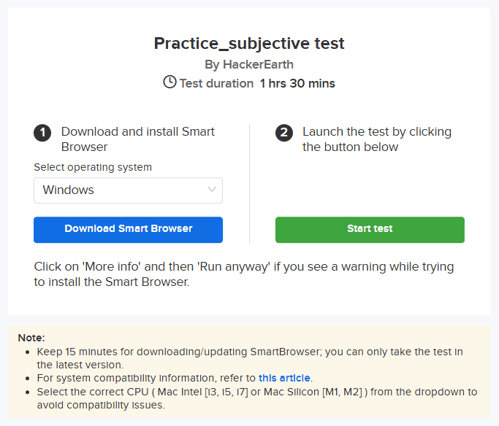This screenshot has height=426, width=499.
Task: Click the 'Select operating system' label
Action: point(93,167)
